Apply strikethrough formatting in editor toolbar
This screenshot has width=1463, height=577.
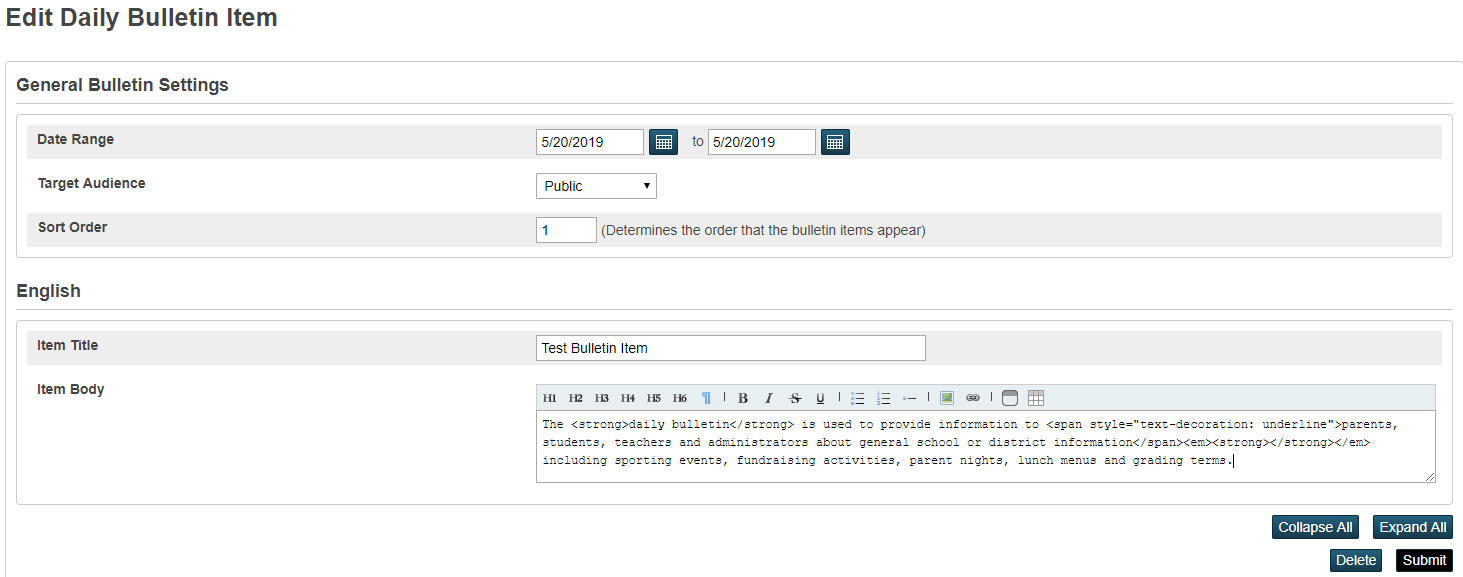pyautogui.click(x=795, y=398)
